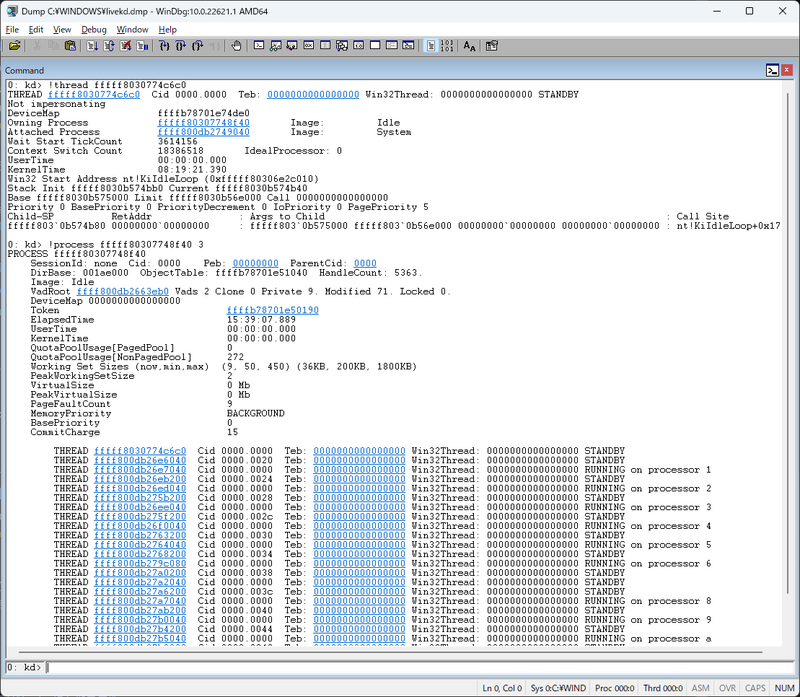The height and width of the screenshot is (697, 800).
Task: Open the Edit menu
Action: point(36,30)
